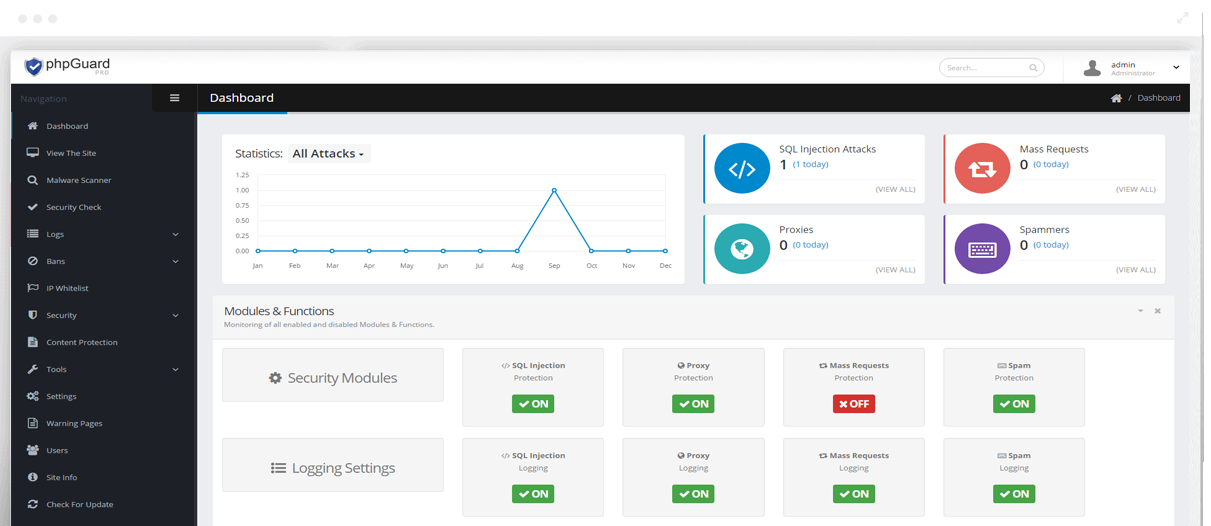
Task: Close the Modules & Functions panel
Action: [x=1158, y=311]
